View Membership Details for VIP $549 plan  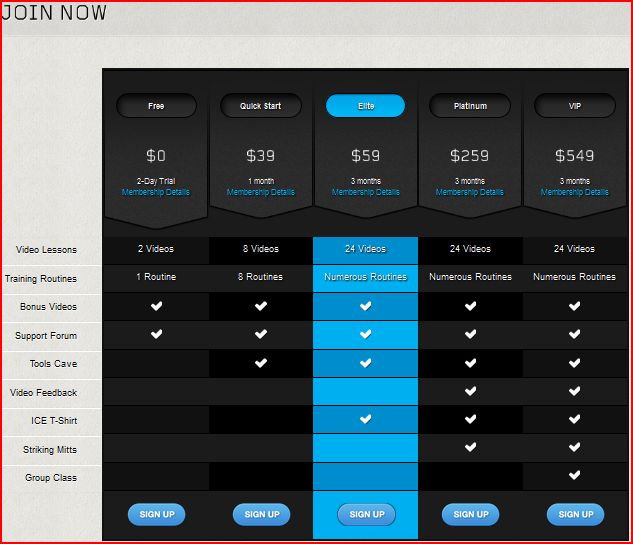coord(575,192)
